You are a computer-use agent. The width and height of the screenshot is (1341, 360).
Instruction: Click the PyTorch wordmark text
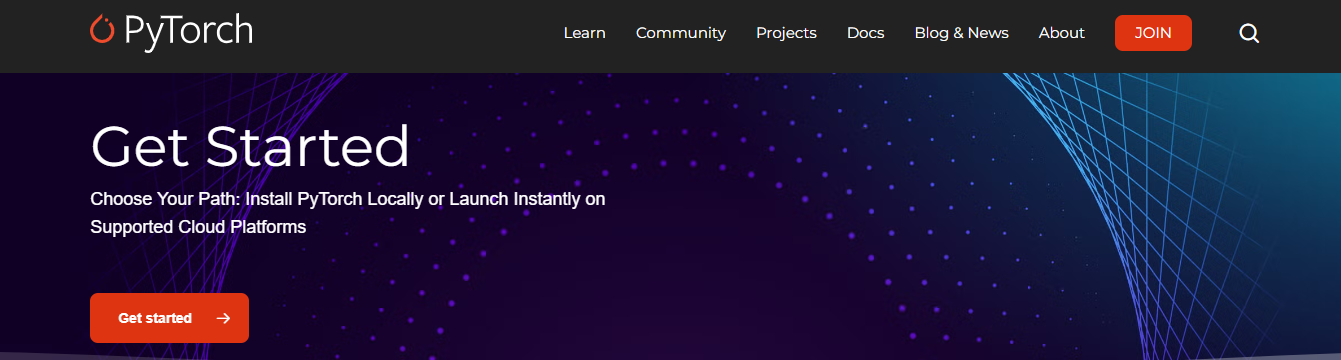pos(188,31)
